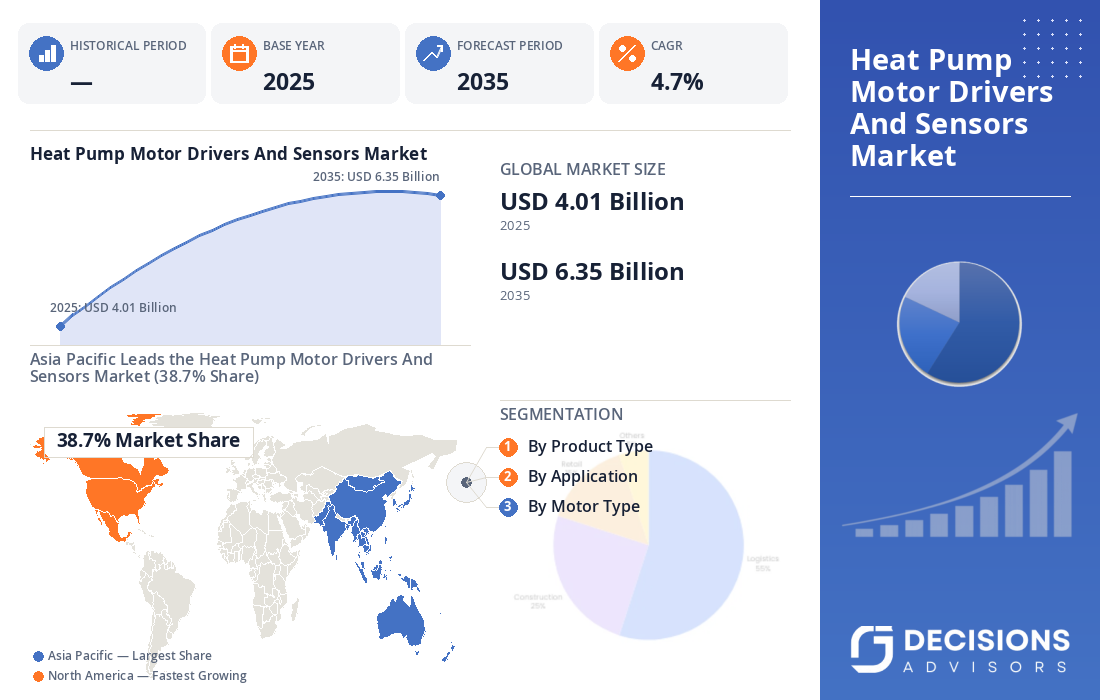Screen dimensions: 1100x700
Task: Click the CAGR value 4.7%
Action: 677,82
